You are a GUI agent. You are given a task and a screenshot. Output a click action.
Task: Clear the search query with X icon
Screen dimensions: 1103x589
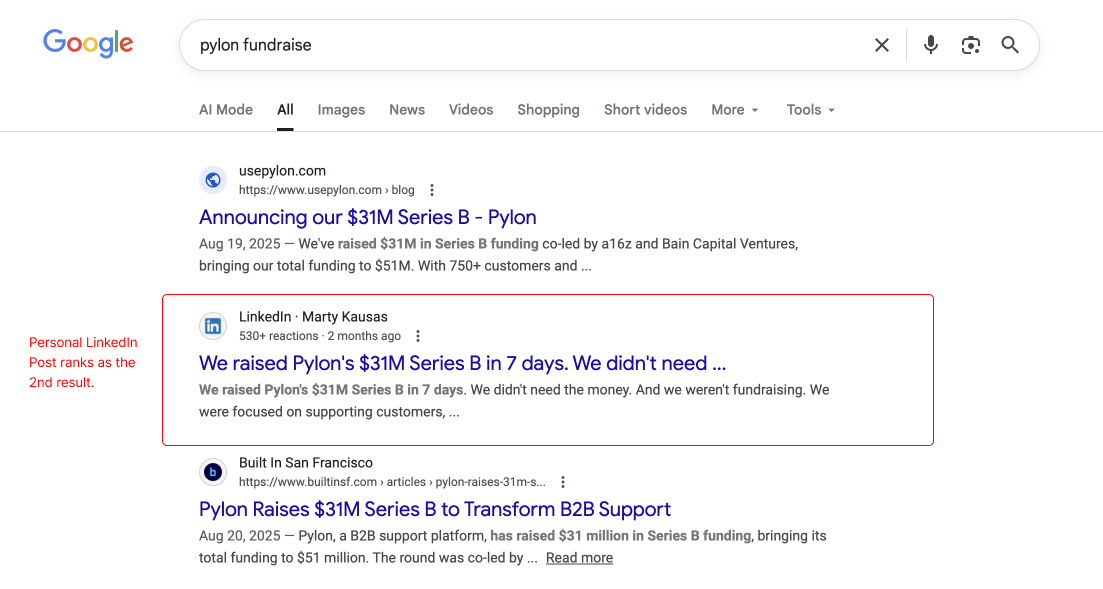[881, 45]
